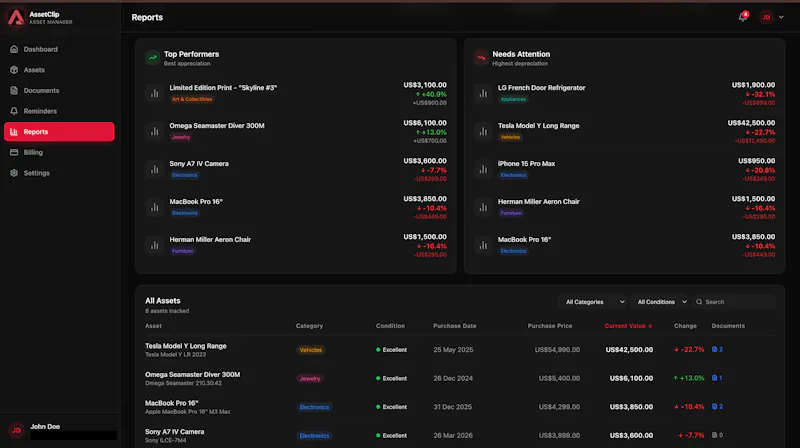Click the Jewelry tag in Omega table row
The width and height of the screenshot is (800, 448).
click(x=310, y=379)
